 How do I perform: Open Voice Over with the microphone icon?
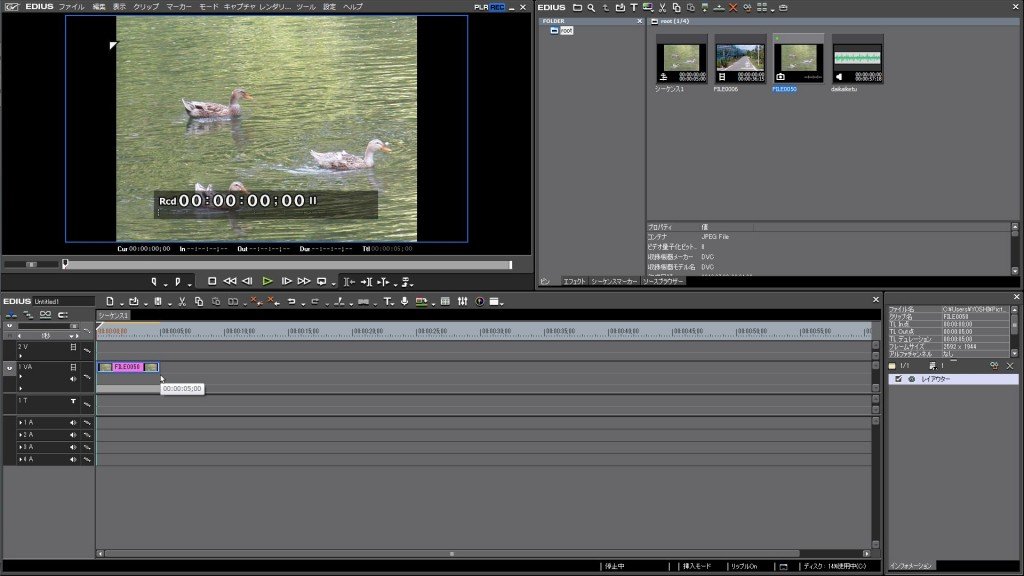(404, 301)
